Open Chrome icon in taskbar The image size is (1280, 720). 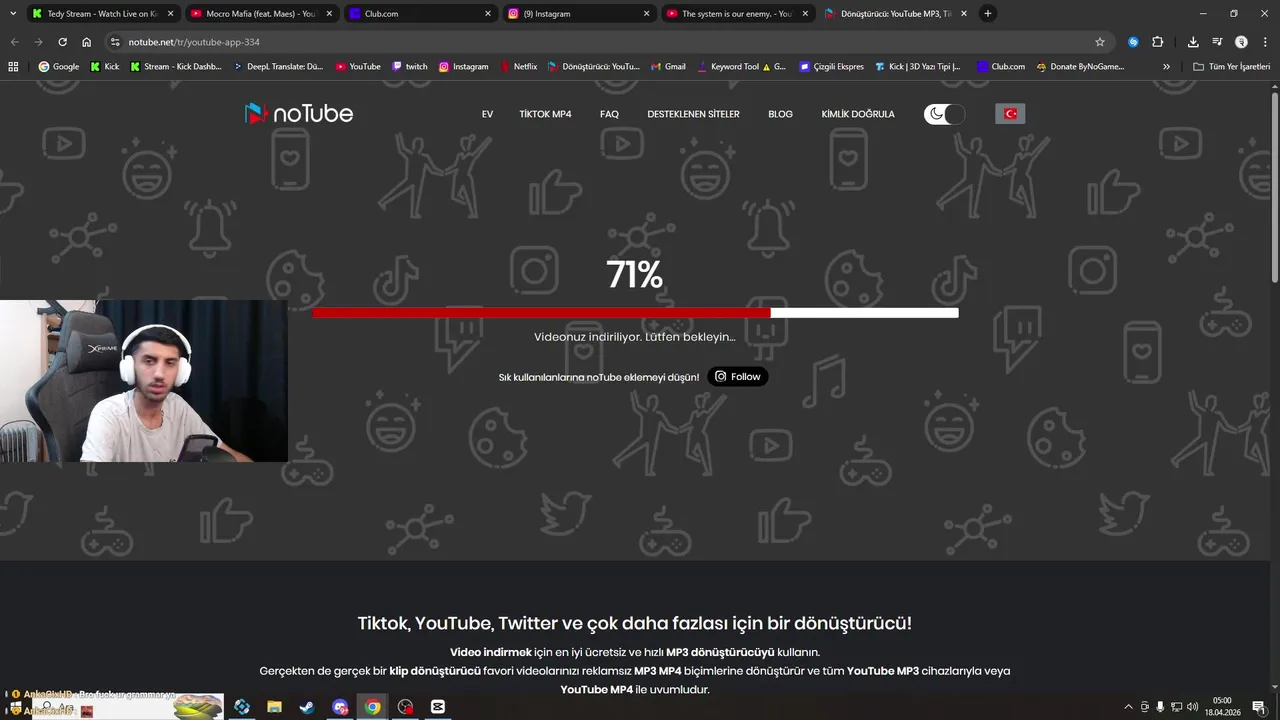pos(372,707)
